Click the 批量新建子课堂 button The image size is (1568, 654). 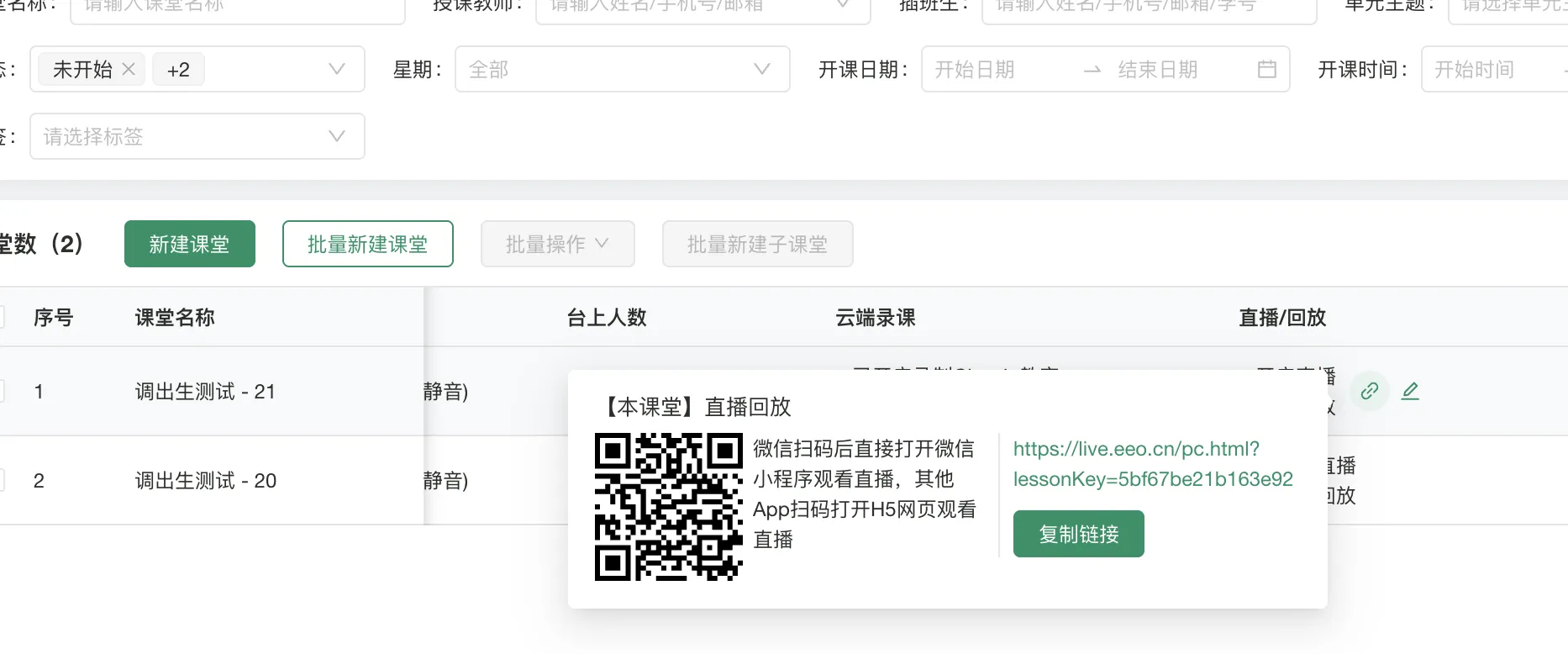(758, 244)
